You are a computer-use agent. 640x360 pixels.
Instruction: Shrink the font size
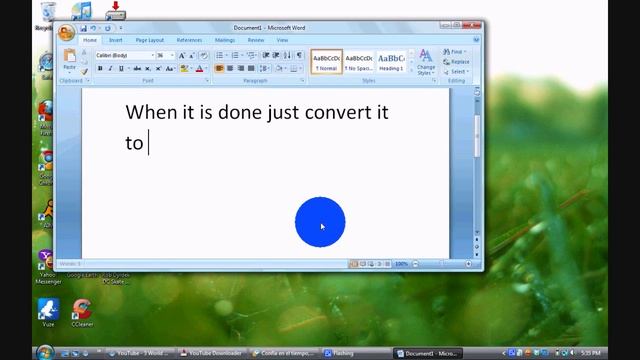191,56
